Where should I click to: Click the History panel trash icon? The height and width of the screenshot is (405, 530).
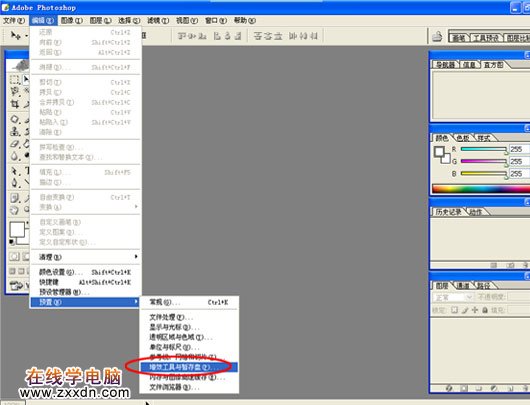[526, 265]
